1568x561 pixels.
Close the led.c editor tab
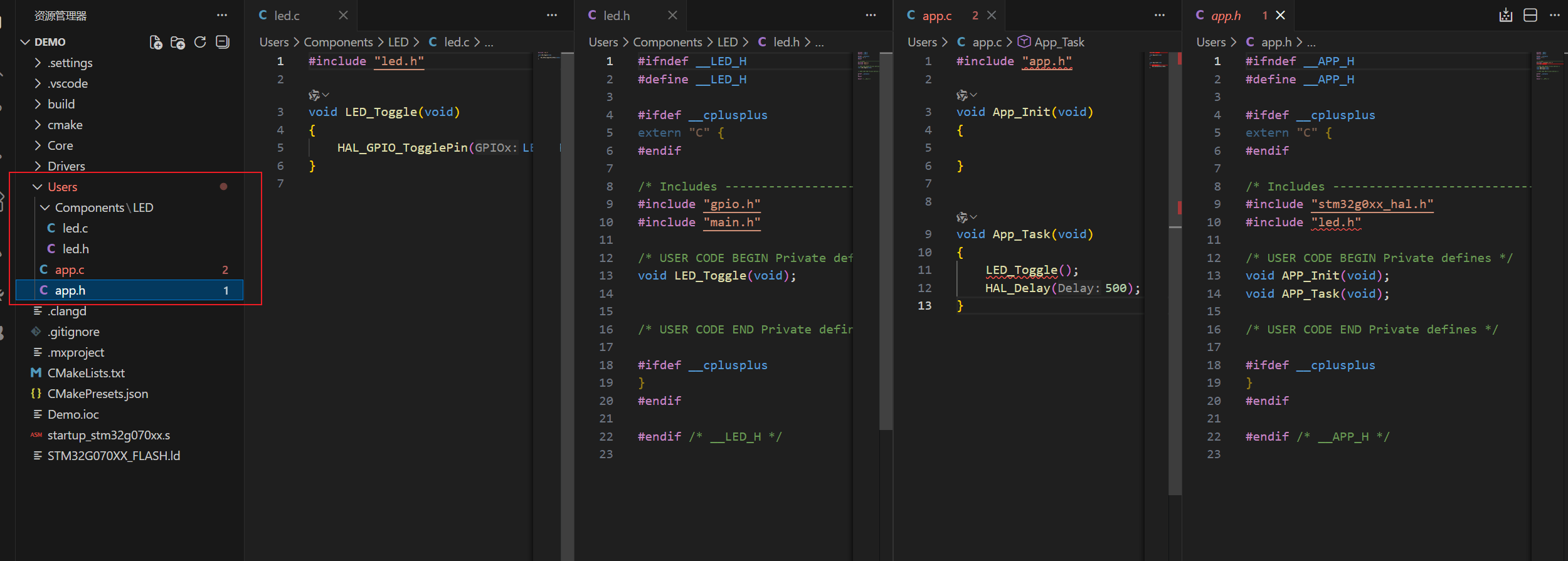point(343,16)
